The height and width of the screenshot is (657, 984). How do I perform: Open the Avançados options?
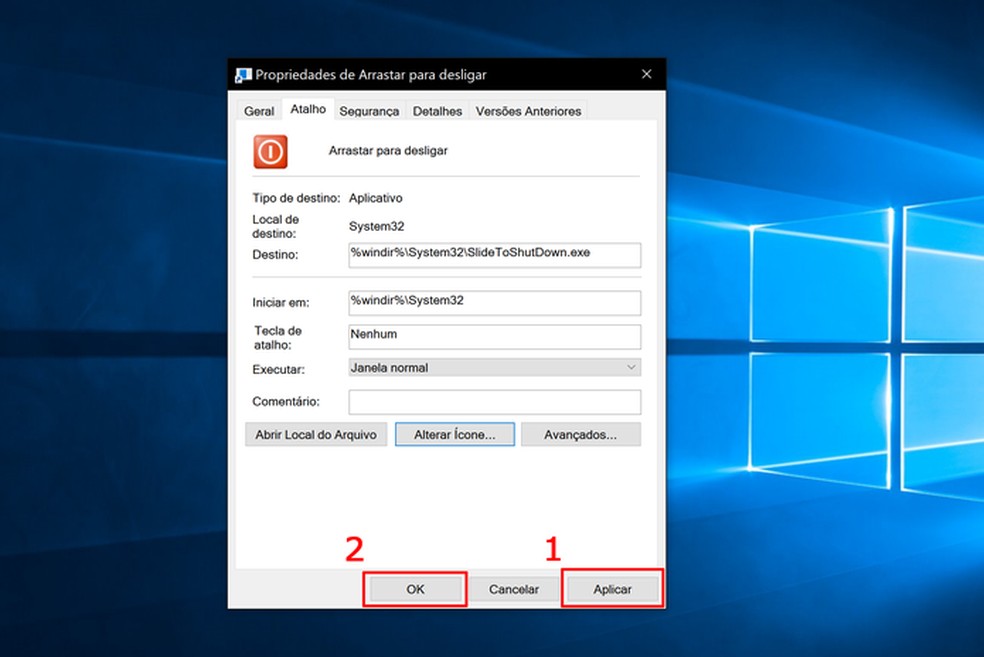point(581,434)
